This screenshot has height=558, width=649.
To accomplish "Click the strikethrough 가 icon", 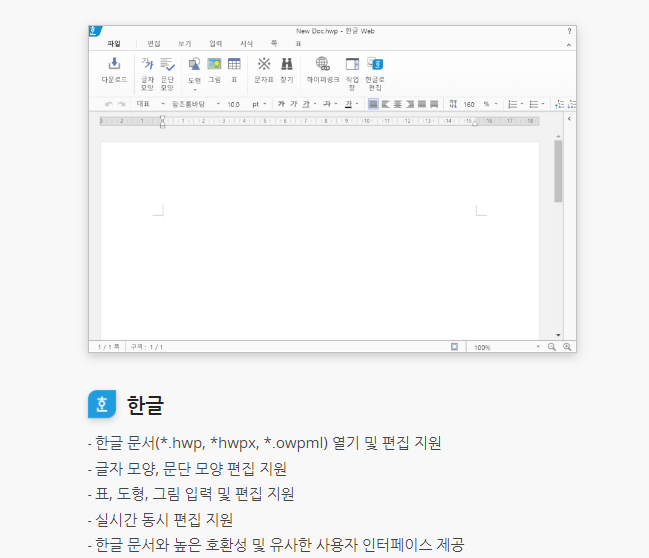I will coord(327,104).
